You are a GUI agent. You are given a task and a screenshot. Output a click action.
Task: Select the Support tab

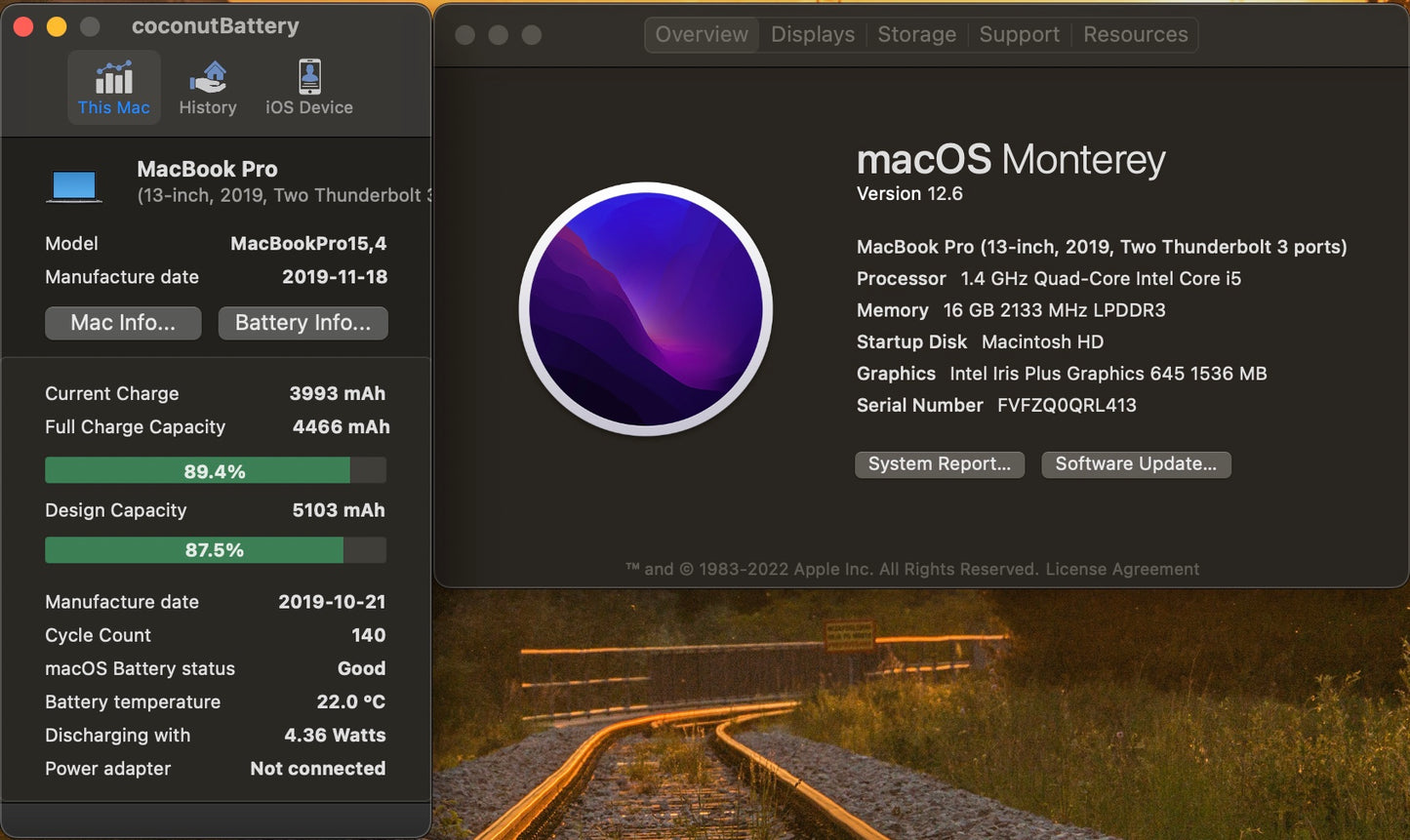click(1018, 34)
